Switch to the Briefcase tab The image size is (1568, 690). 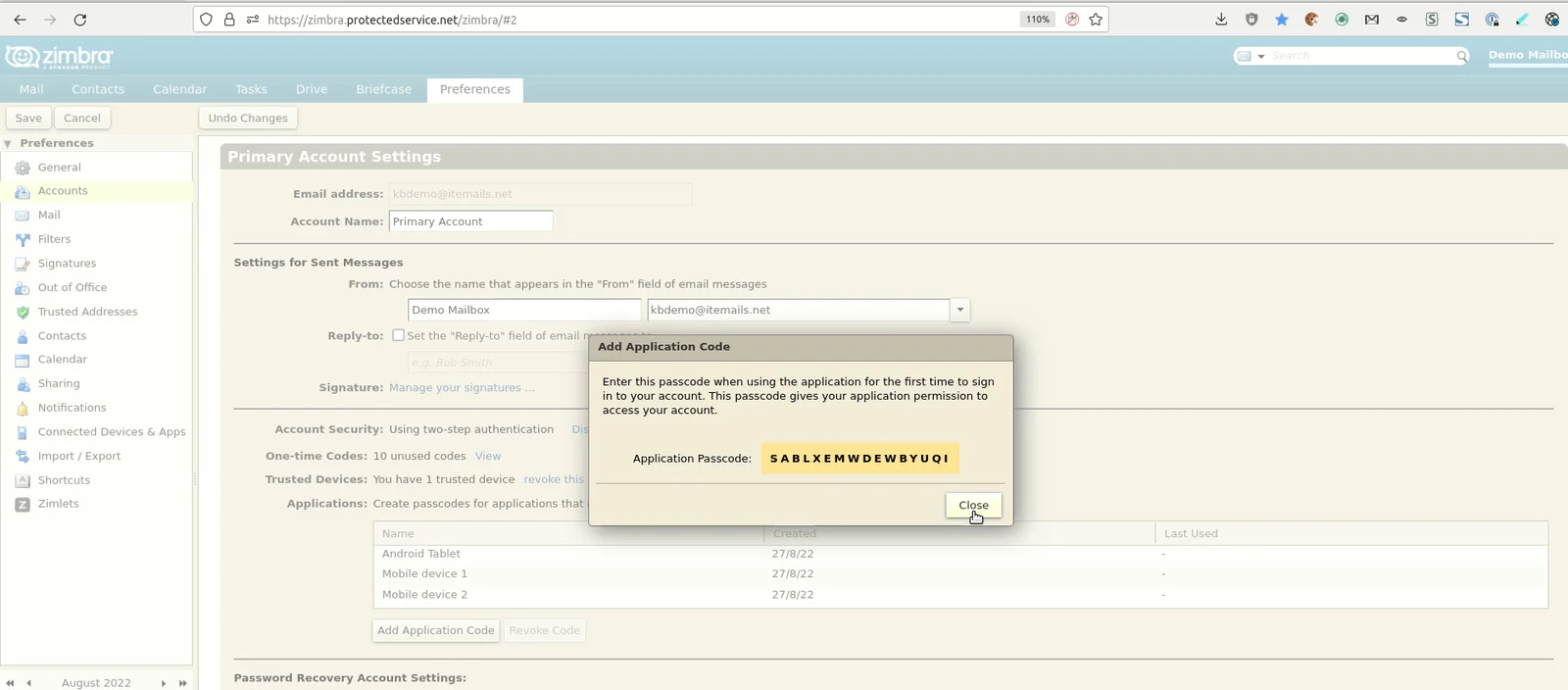[384, 89]
